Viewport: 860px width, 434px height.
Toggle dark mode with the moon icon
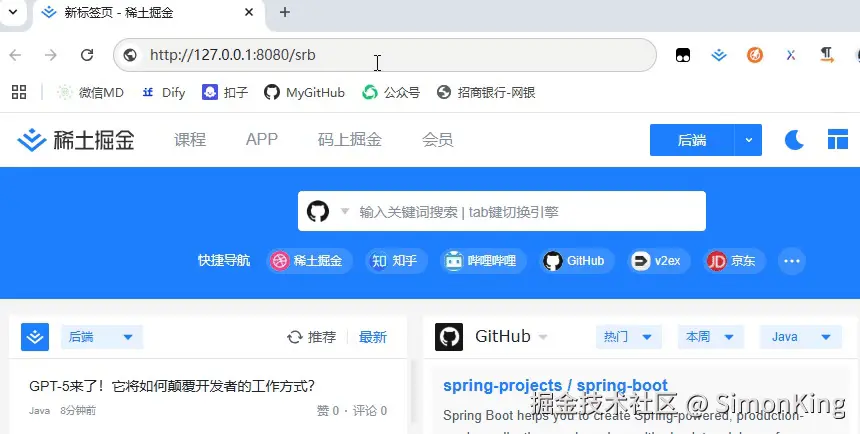click(x=794, y=140)
